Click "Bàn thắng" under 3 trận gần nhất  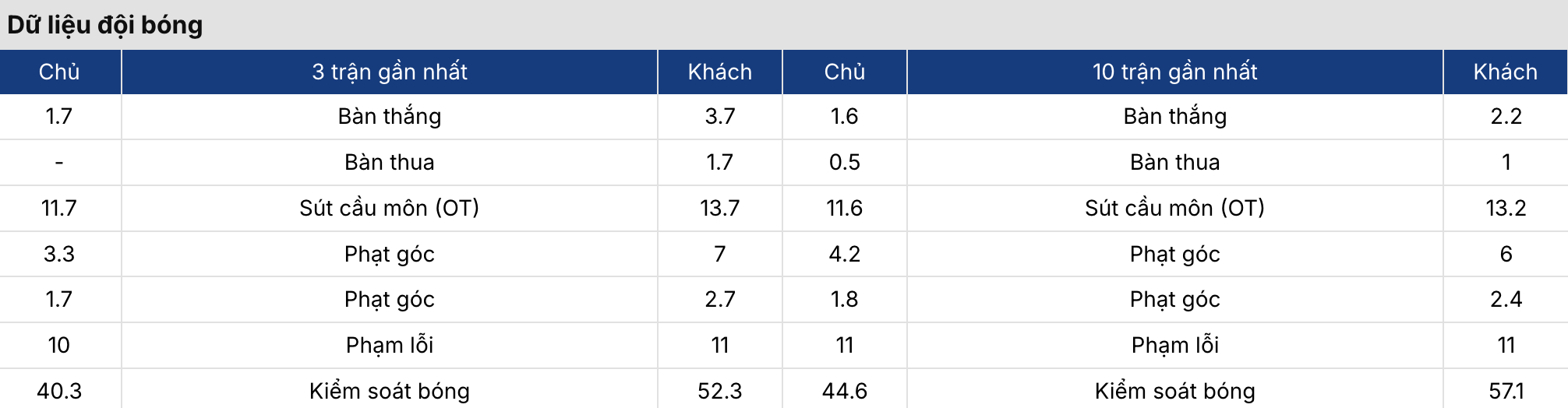click(390, 116)
